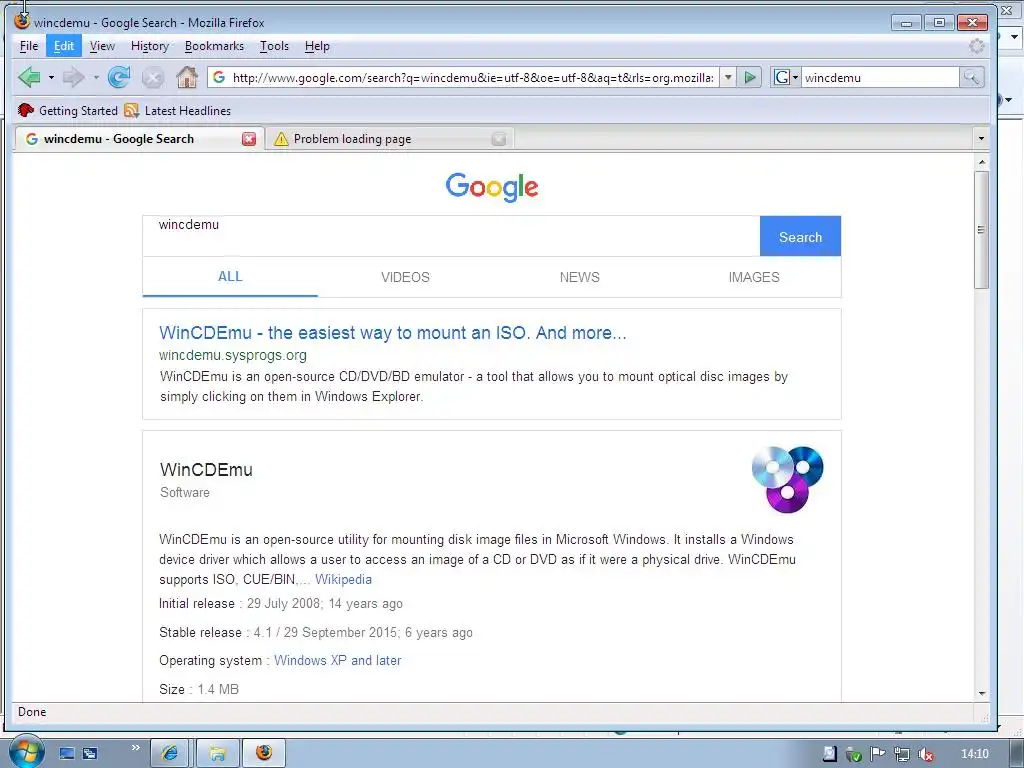
Task: Open the View menu
Action: pyautogui.click(x=102, y=46)
